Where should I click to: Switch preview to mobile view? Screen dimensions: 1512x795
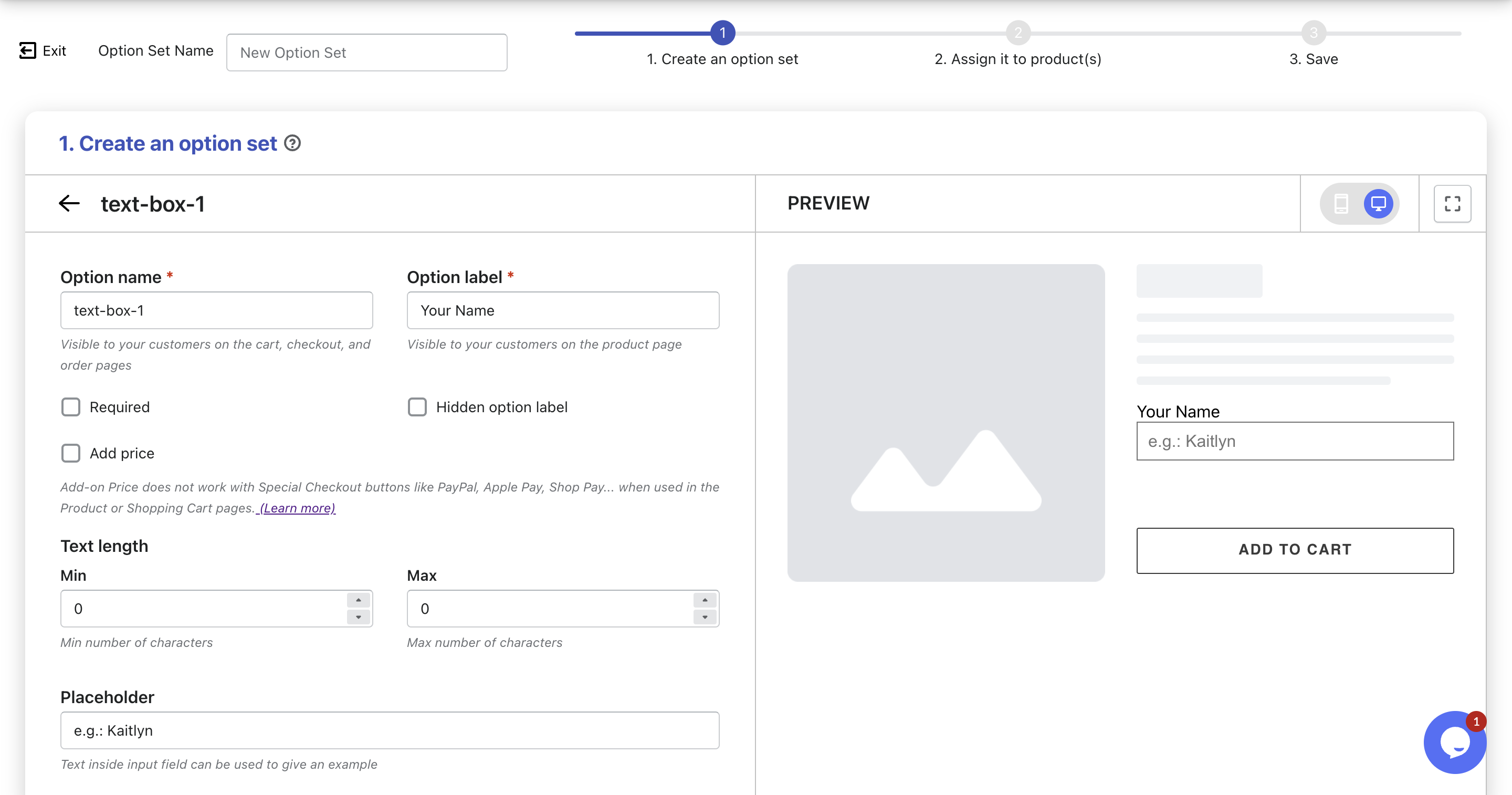[x=1341, y=204]
